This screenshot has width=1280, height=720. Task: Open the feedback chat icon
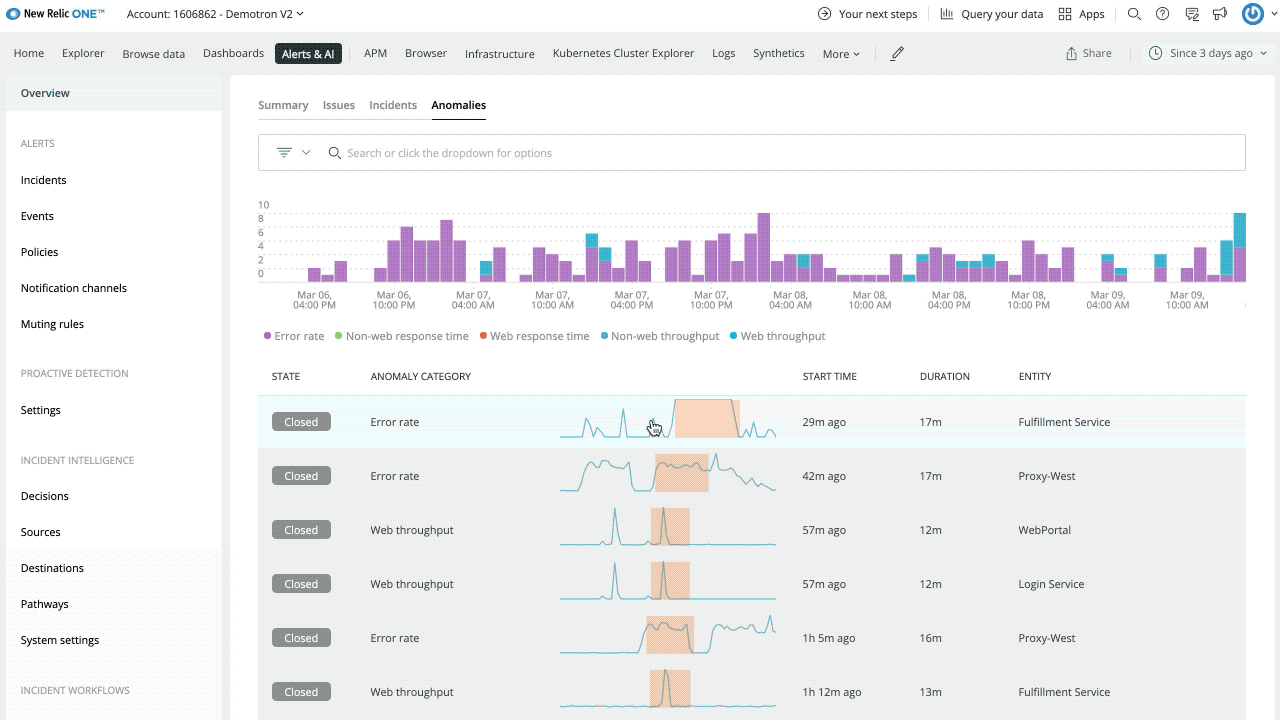point(1191,14)
